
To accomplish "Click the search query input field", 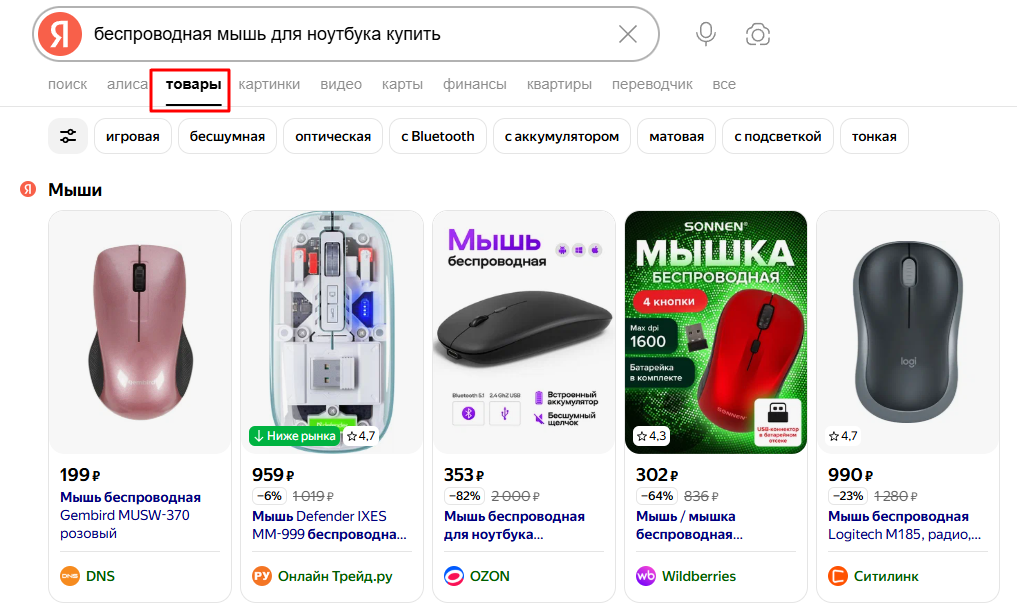I will point(350,34).
